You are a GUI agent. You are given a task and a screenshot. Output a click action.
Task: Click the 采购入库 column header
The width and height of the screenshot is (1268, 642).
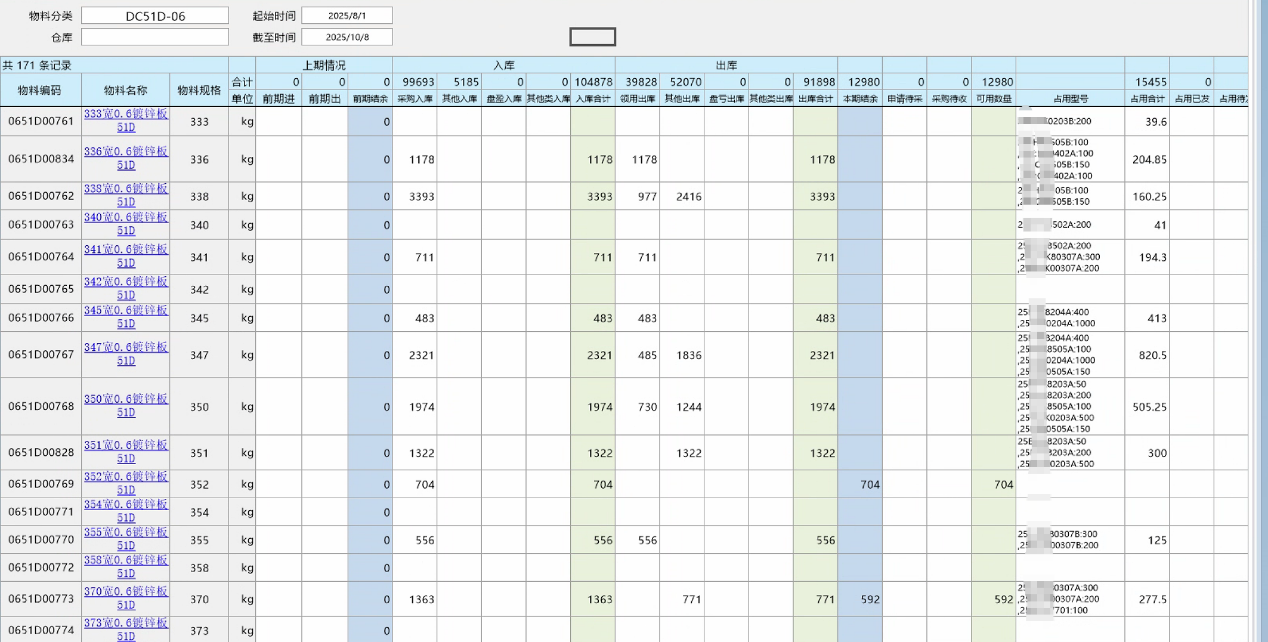point(414,99)
